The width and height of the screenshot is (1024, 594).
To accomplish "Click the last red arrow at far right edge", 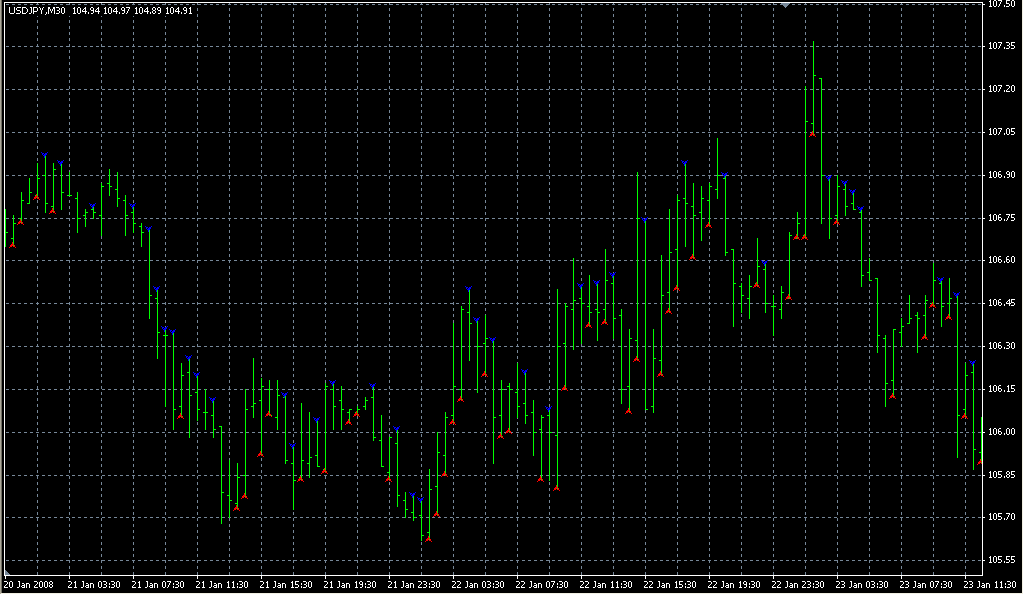I will click(980, 461).
